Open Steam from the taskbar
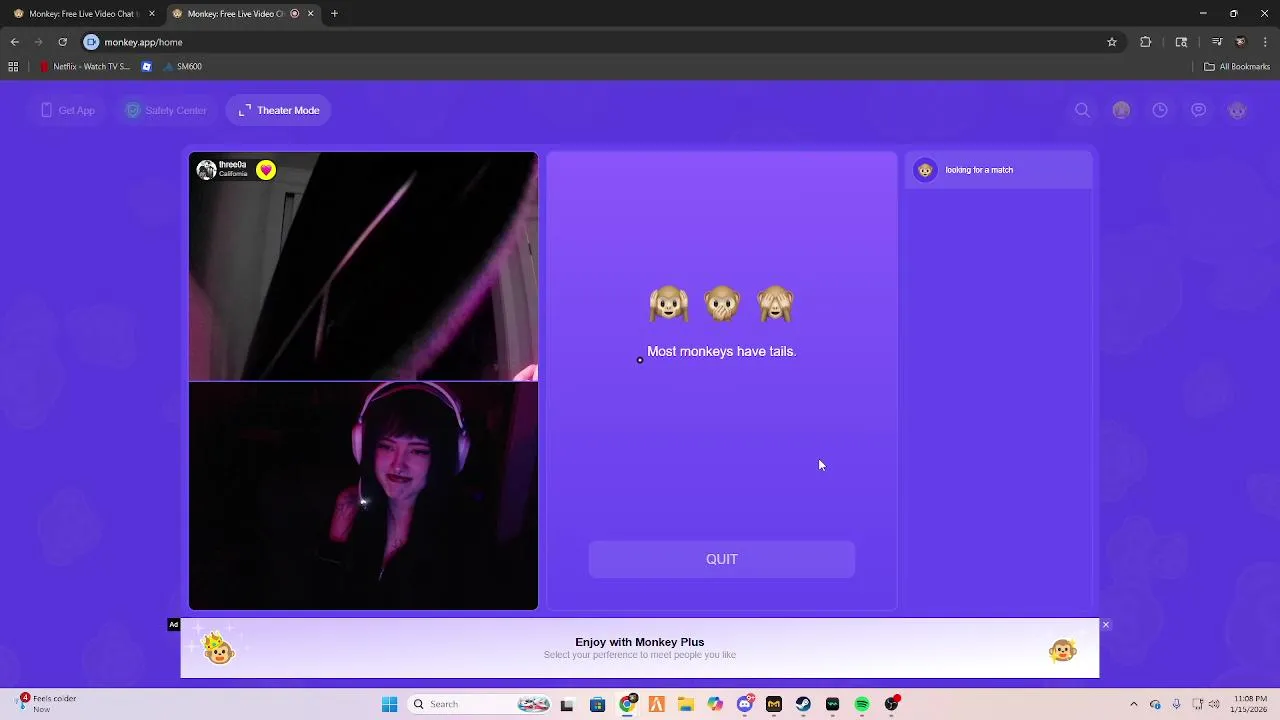1280x720 pixels. (803, 704)
